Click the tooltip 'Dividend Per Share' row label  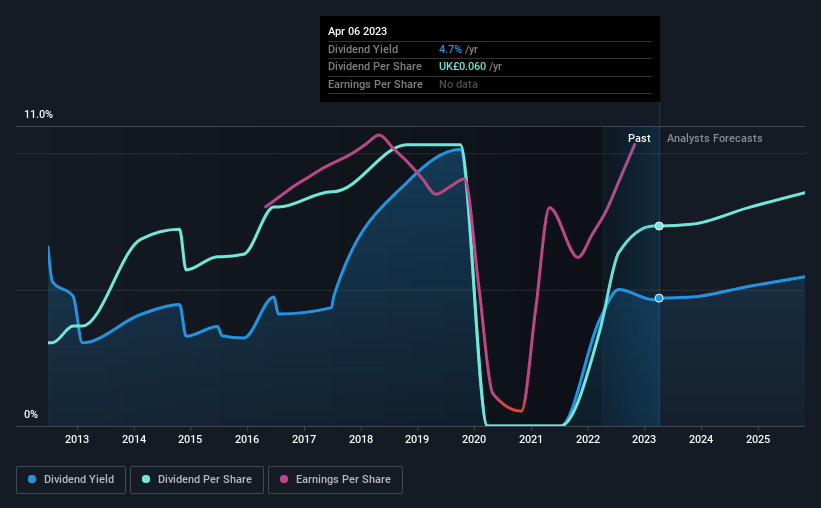tap(375, 67)
